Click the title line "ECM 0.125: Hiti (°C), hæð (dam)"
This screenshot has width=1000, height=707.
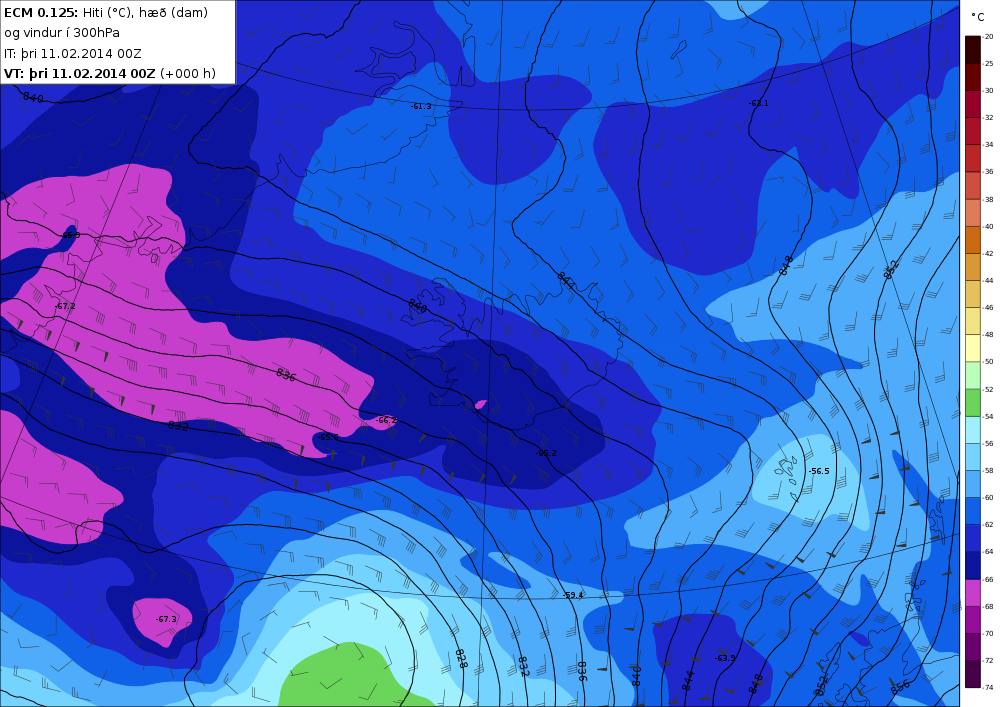[106, 12]
